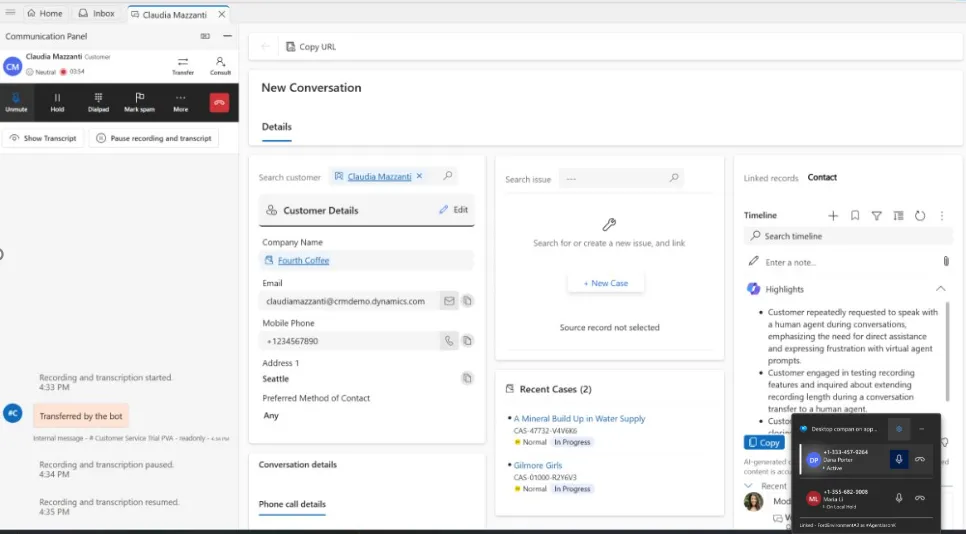
Task: Select the Phone call details tab
Action: coord(292,504)
